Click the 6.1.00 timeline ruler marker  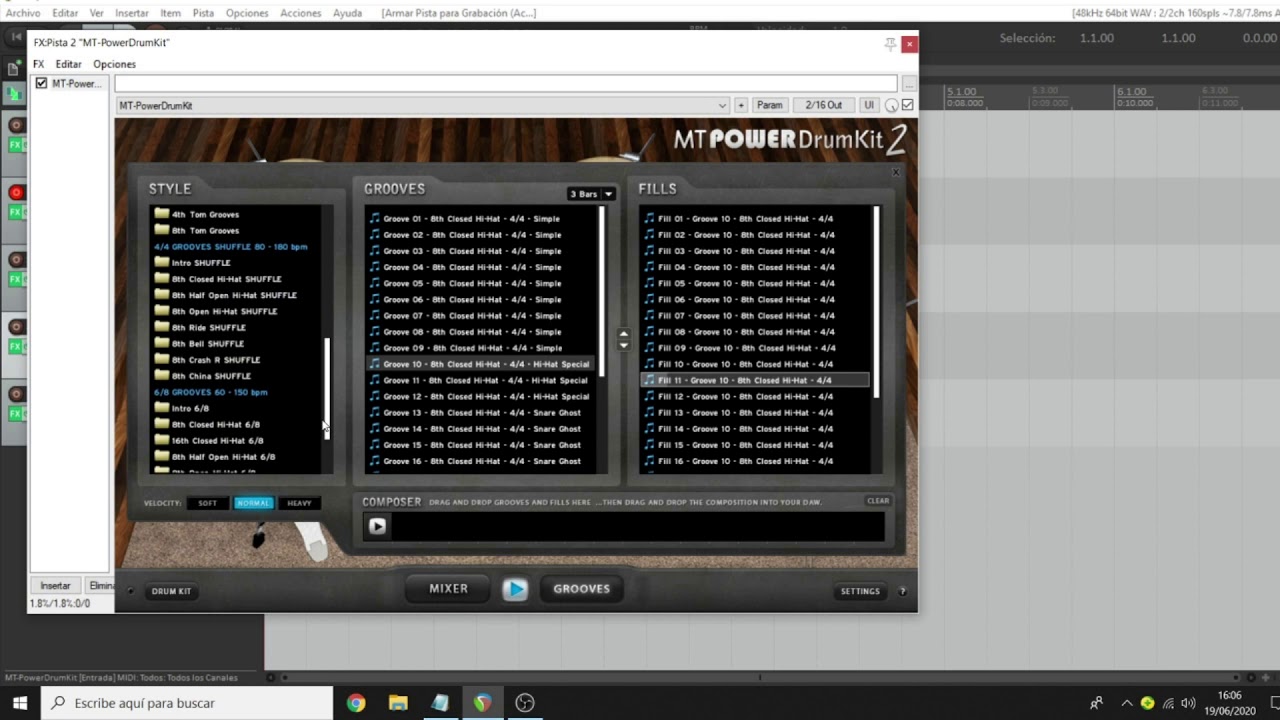tap(1131, 91)
